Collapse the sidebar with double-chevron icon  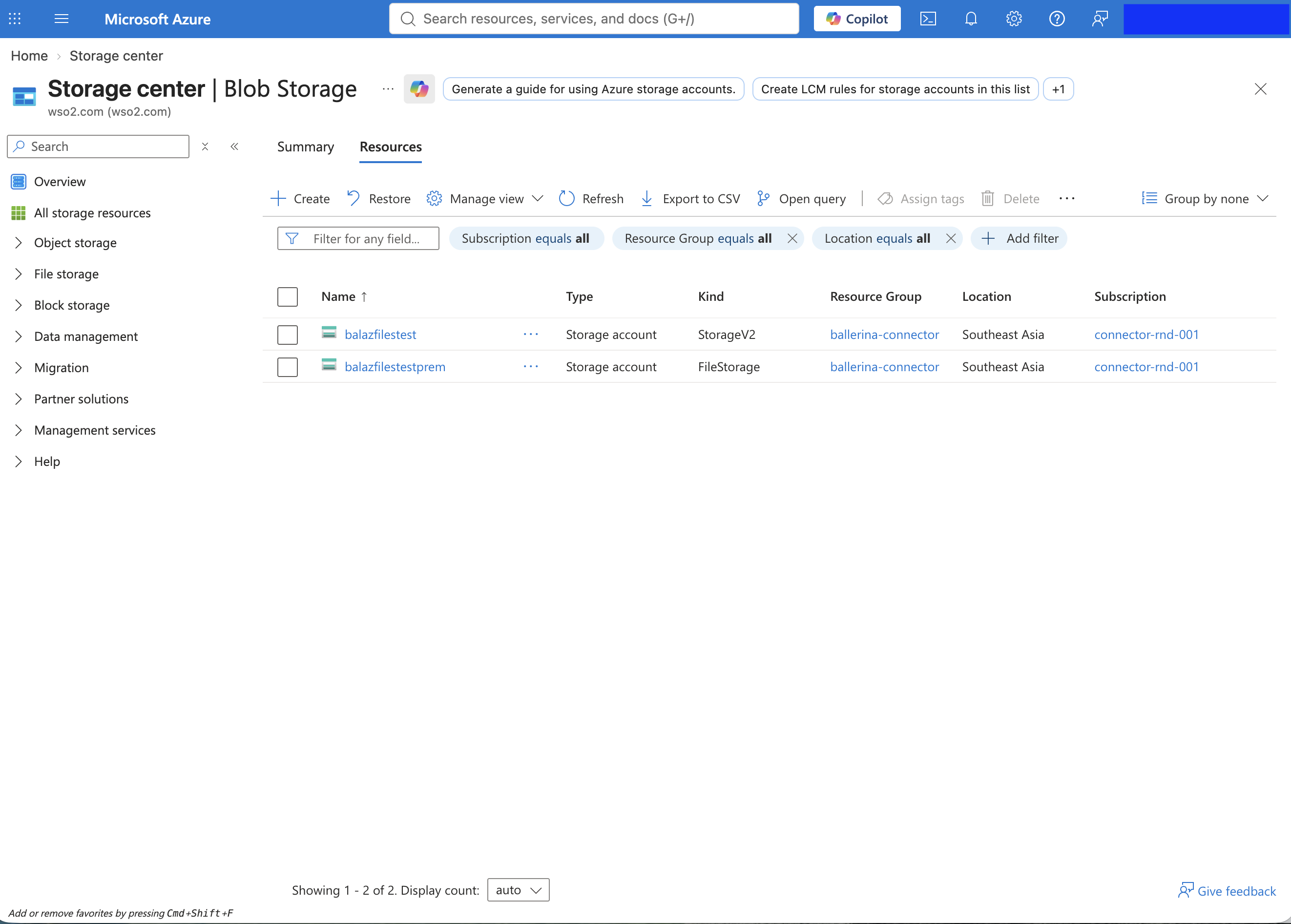pos(234,147)
